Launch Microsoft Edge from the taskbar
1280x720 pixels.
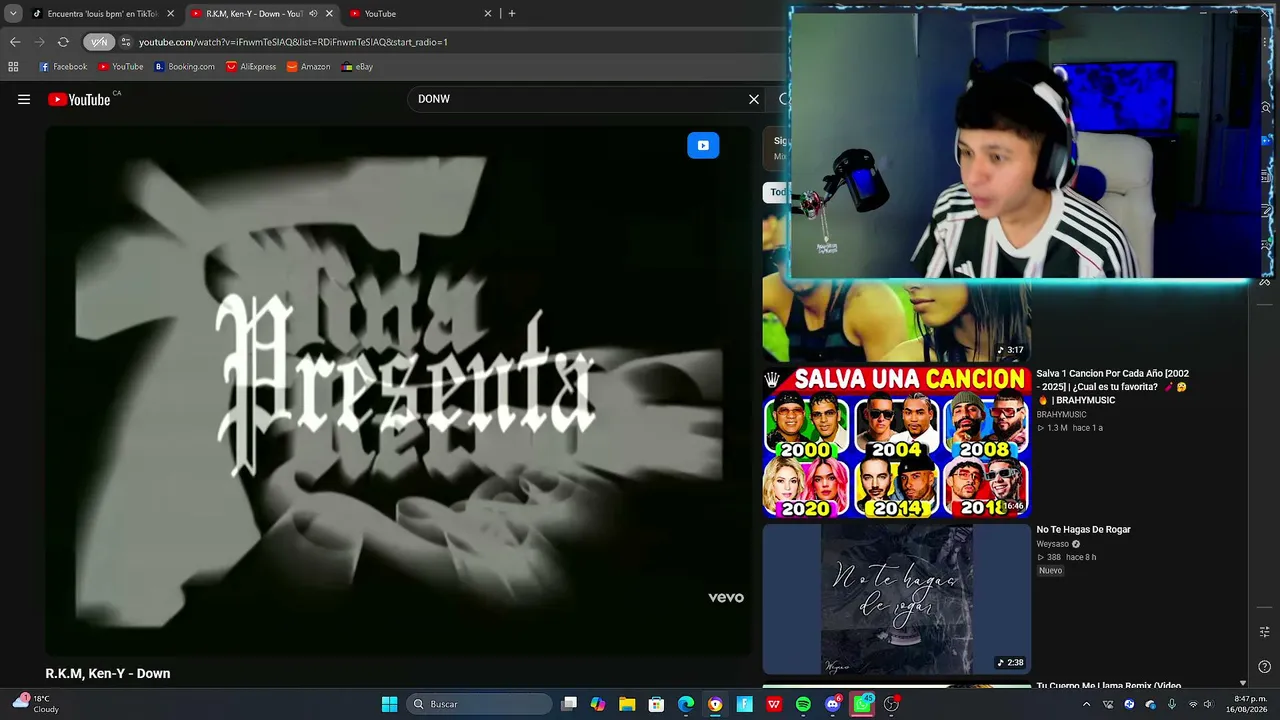point(686,704)
